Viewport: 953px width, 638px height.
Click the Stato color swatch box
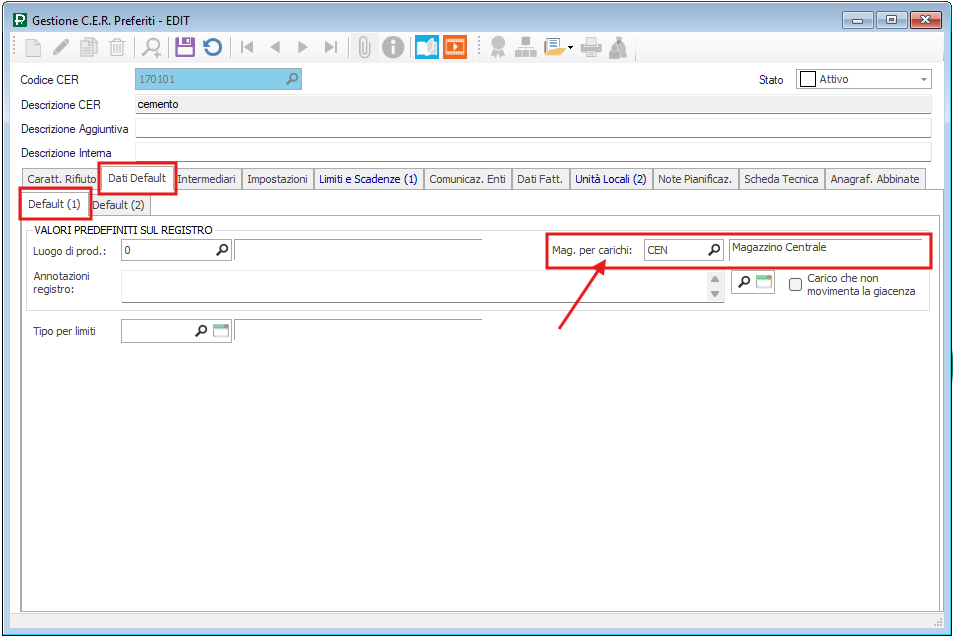[807, 80]
